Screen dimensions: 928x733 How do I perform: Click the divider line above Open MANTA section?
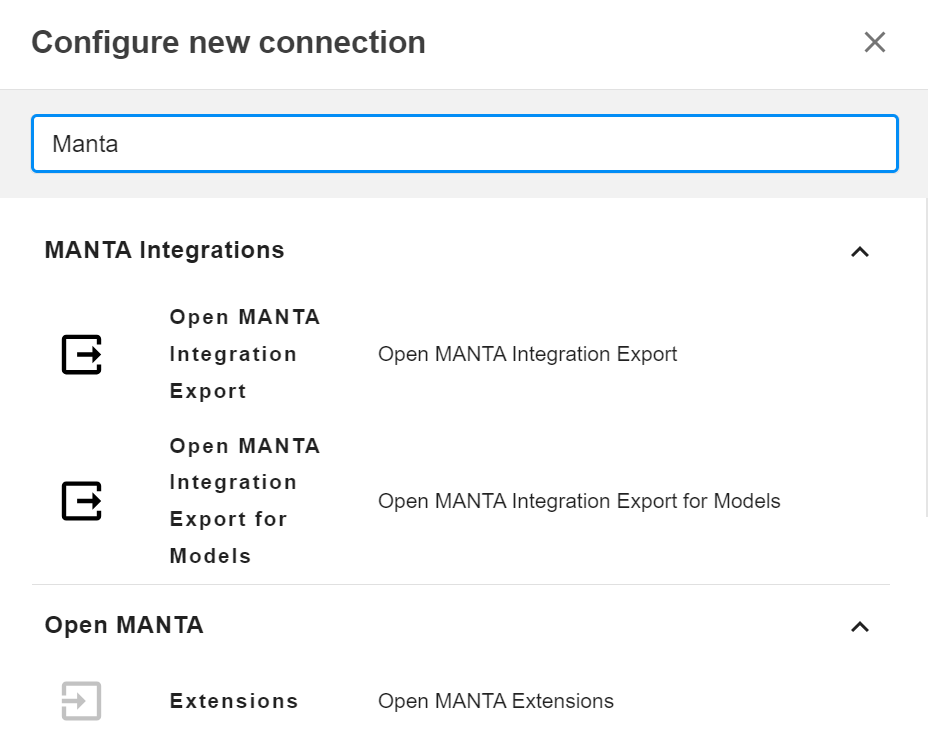[460, 584]
